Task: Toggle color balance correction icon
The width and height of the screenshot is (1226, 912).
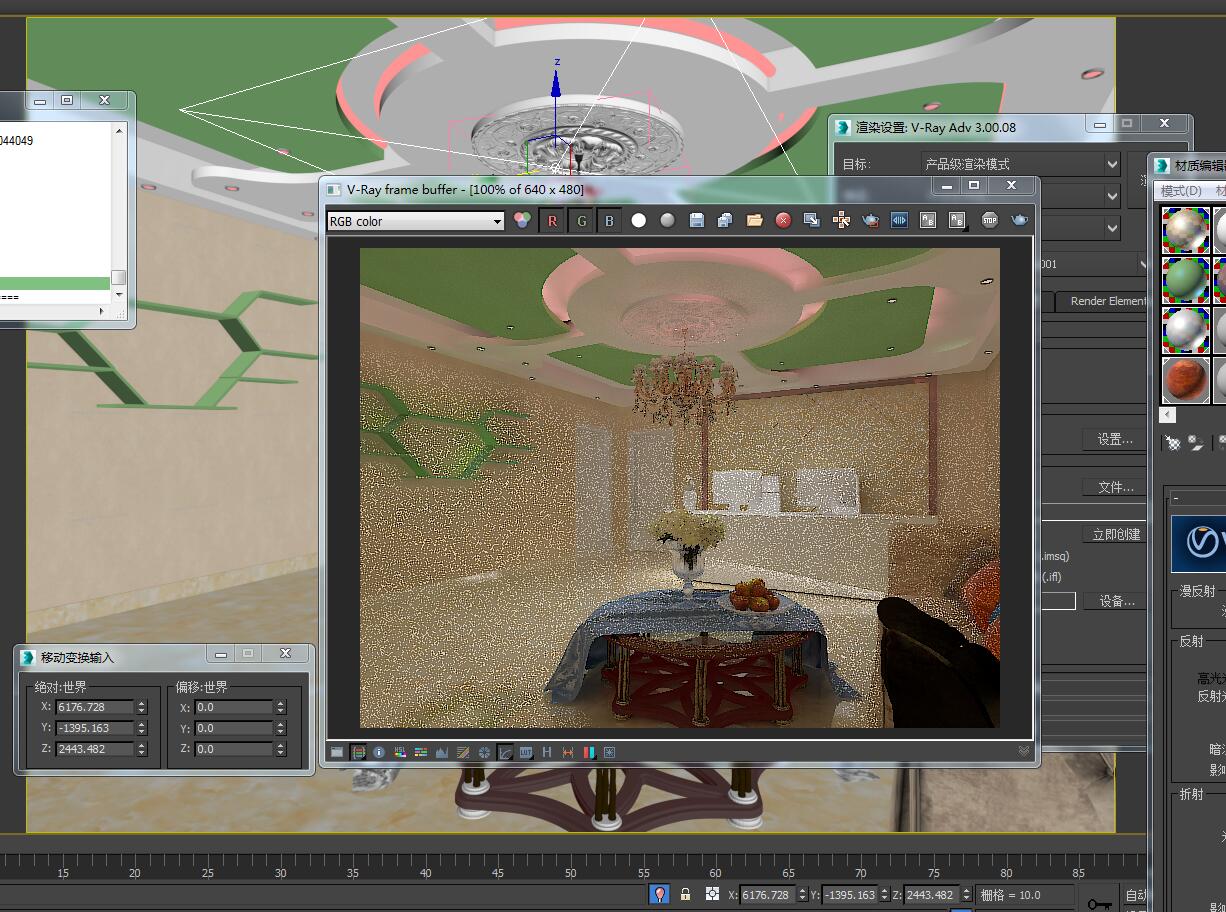Action: pyautogui.click(x=421, y=752)
